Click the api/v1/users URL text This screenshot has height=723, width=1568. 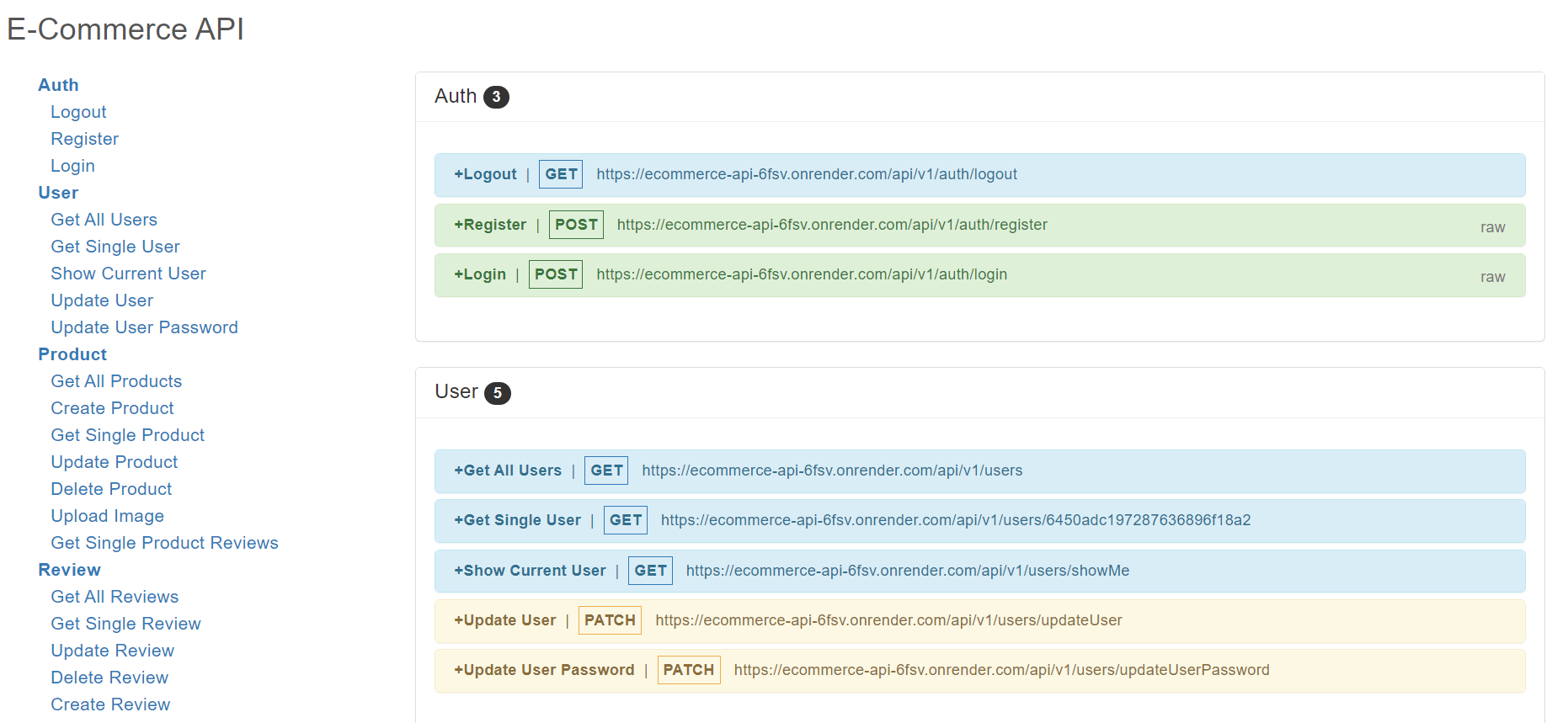point(832,470)
